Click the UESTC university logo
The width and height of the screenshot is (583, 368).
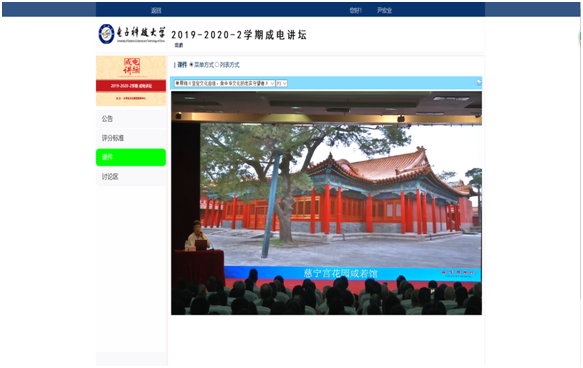pyautogui.click(x=132, y=34)
